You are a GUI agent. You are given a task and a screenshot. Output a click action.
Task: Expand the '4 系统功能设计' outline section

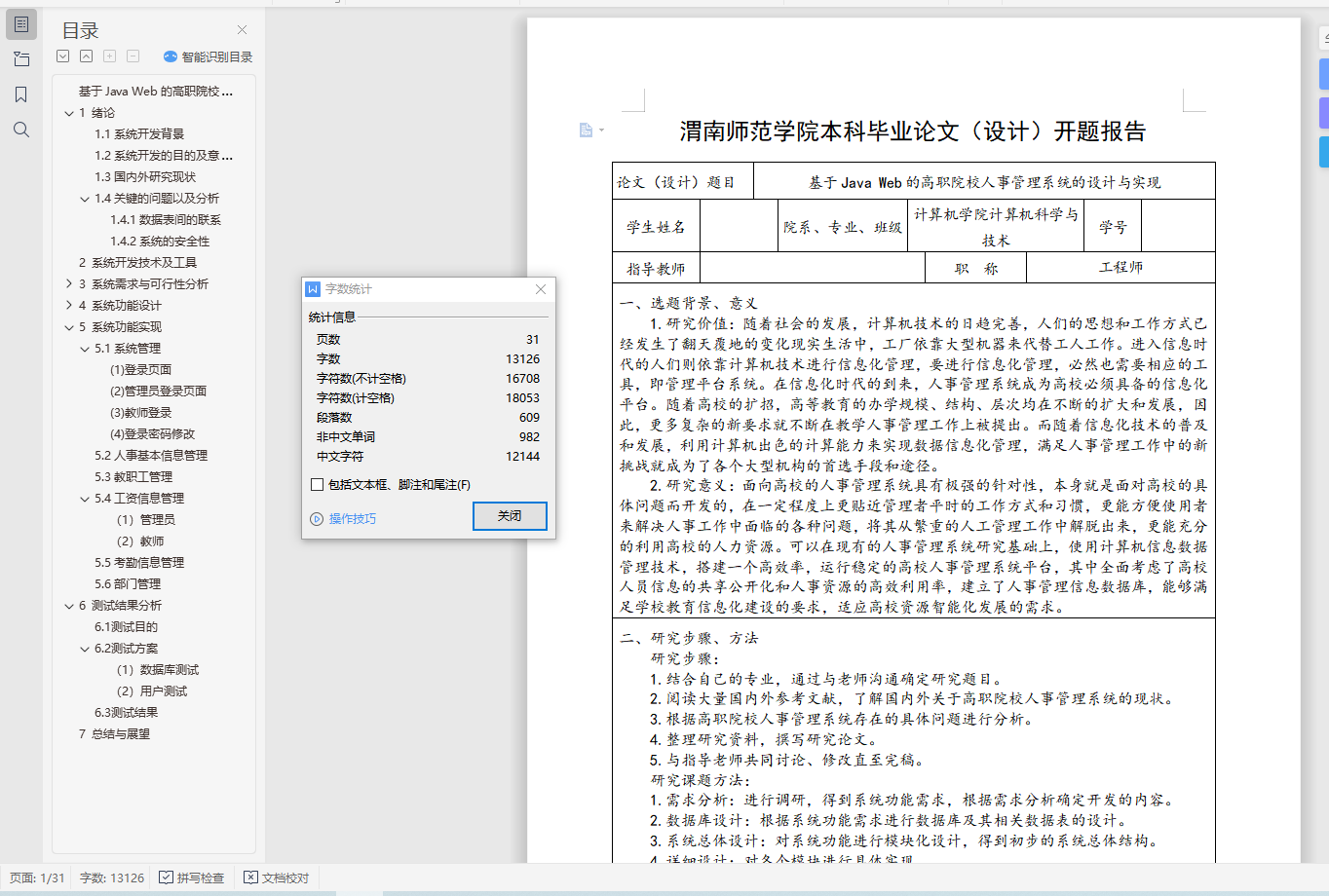pos(69,306)
